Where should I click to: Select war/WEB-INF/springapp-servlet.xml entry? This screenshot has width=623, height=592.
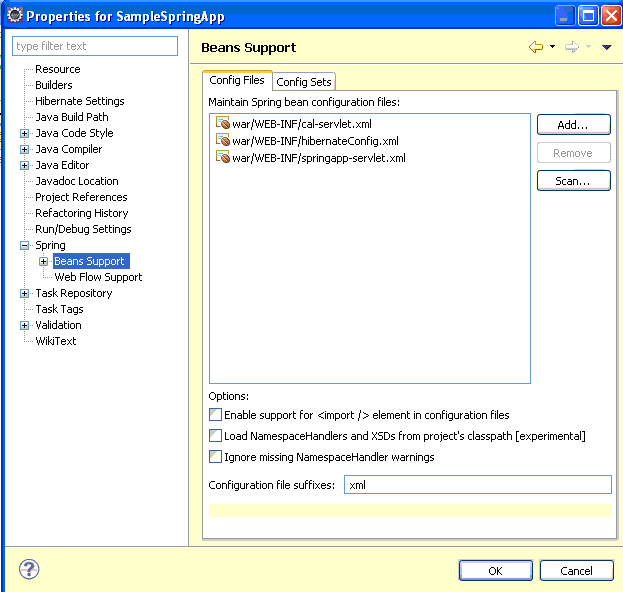(319, 158)
